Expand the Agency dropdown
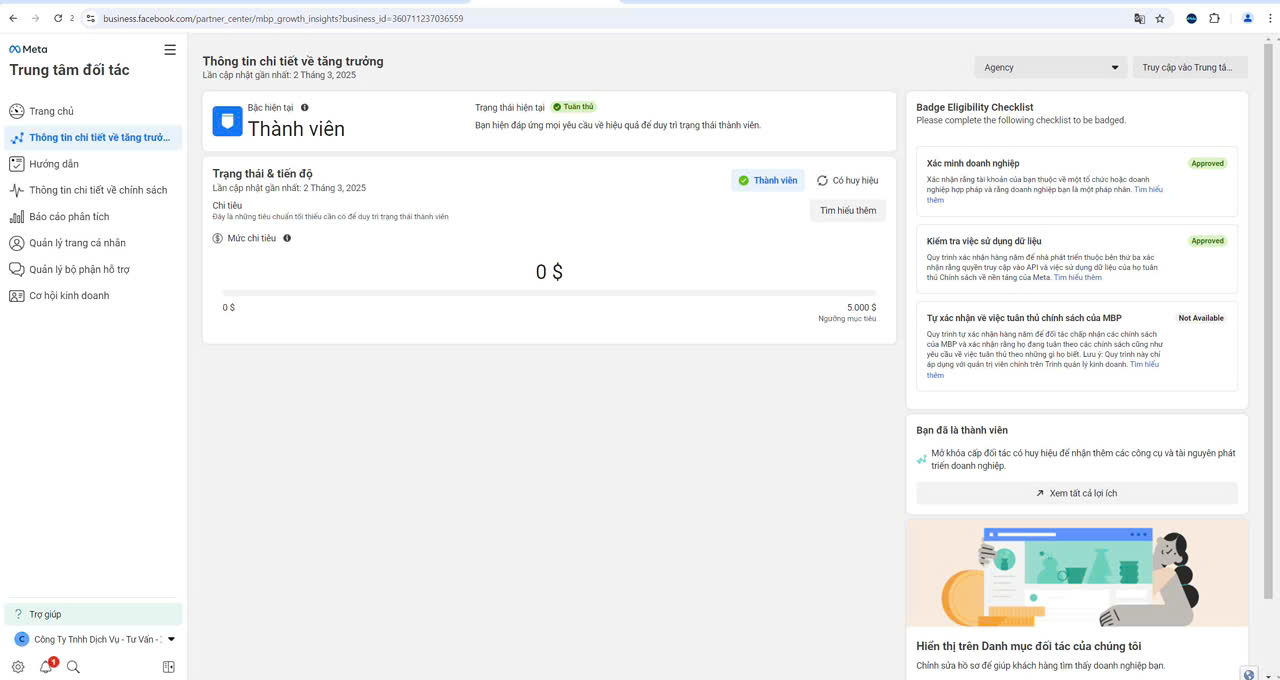 1051,67
